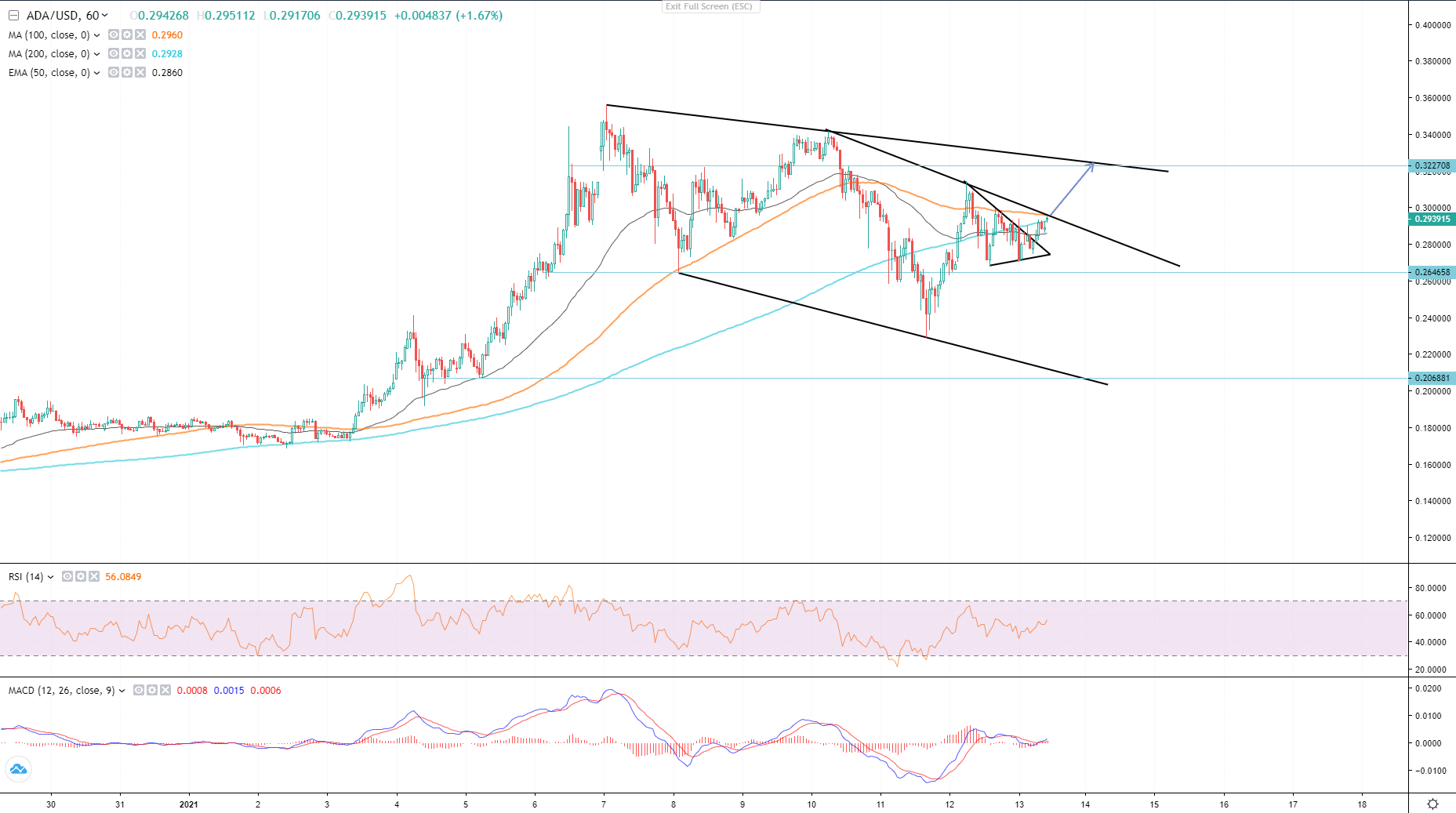This screenshot has width=1456, height=813.
Task: Open settings gear for RSI indicator
Action: 81,576
